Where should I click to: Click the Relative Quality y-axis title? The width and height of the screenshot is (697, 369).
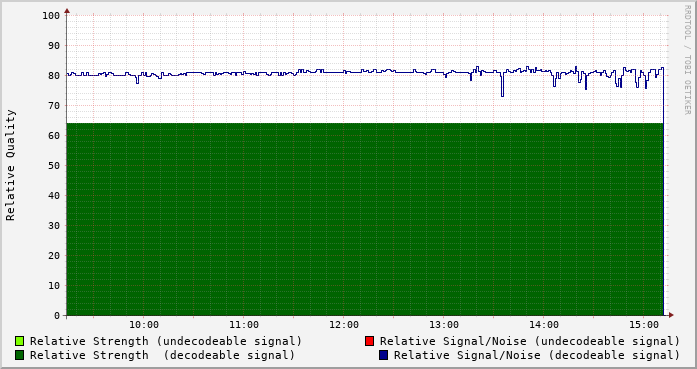tap(10, 165)
